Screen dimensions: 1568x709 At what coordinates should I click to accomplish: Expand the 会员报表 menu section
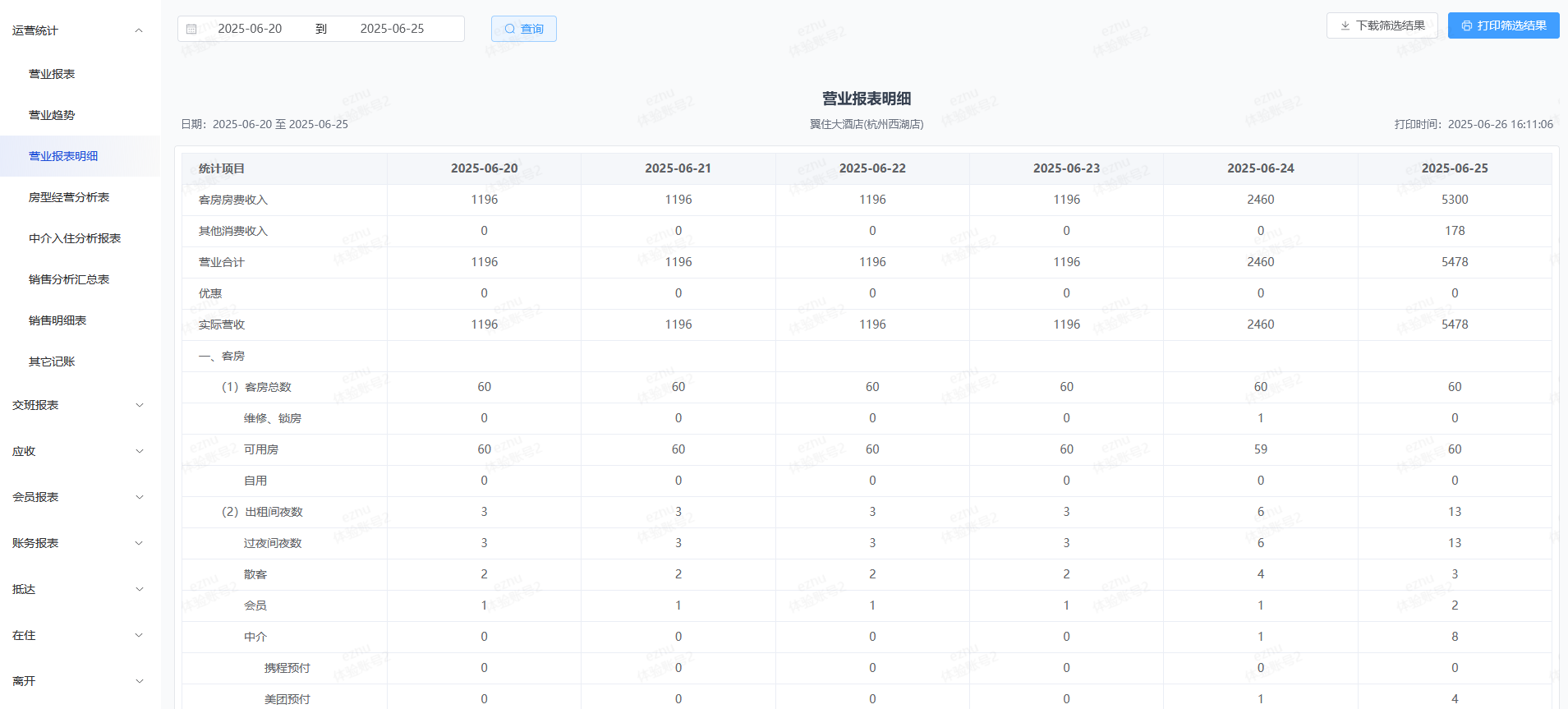80,497
